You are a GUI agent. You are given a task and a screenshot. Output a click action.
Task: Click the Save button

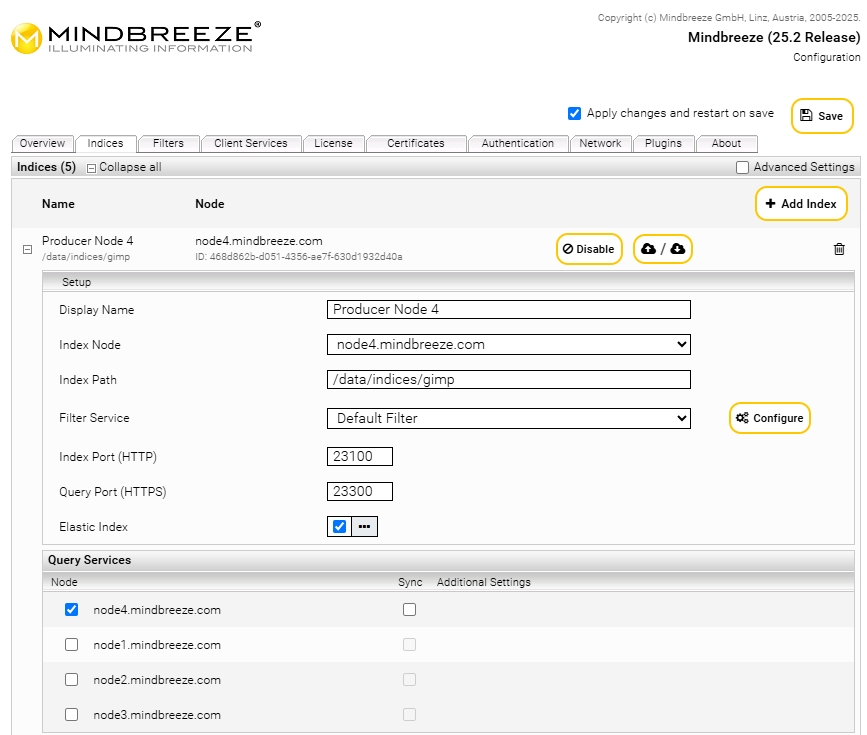822,116
